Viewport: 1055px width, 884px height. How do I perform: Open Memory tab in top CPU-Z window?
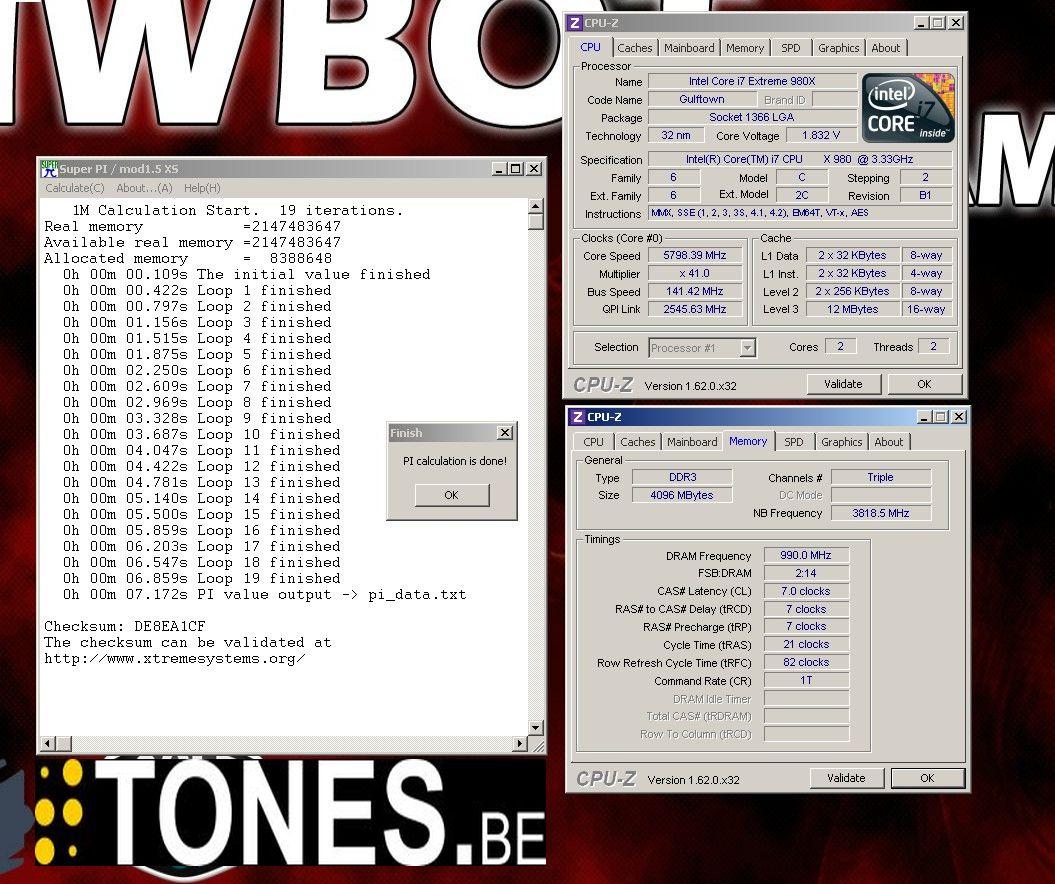(x=745, y=48)
